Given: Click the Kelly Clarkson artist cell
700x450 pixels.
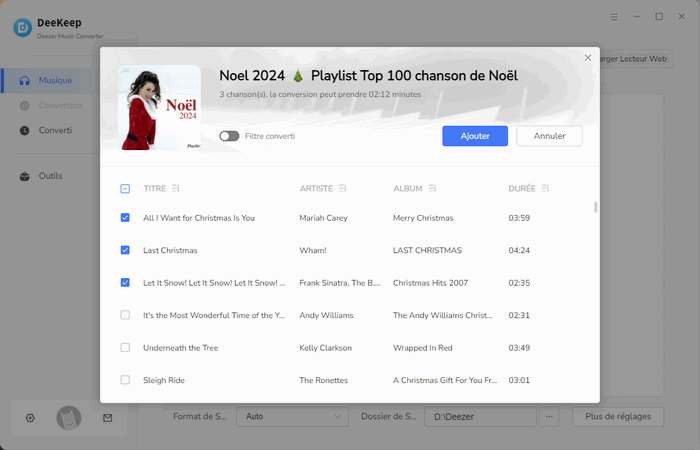Looking at the screenshot, I should 325,348.
